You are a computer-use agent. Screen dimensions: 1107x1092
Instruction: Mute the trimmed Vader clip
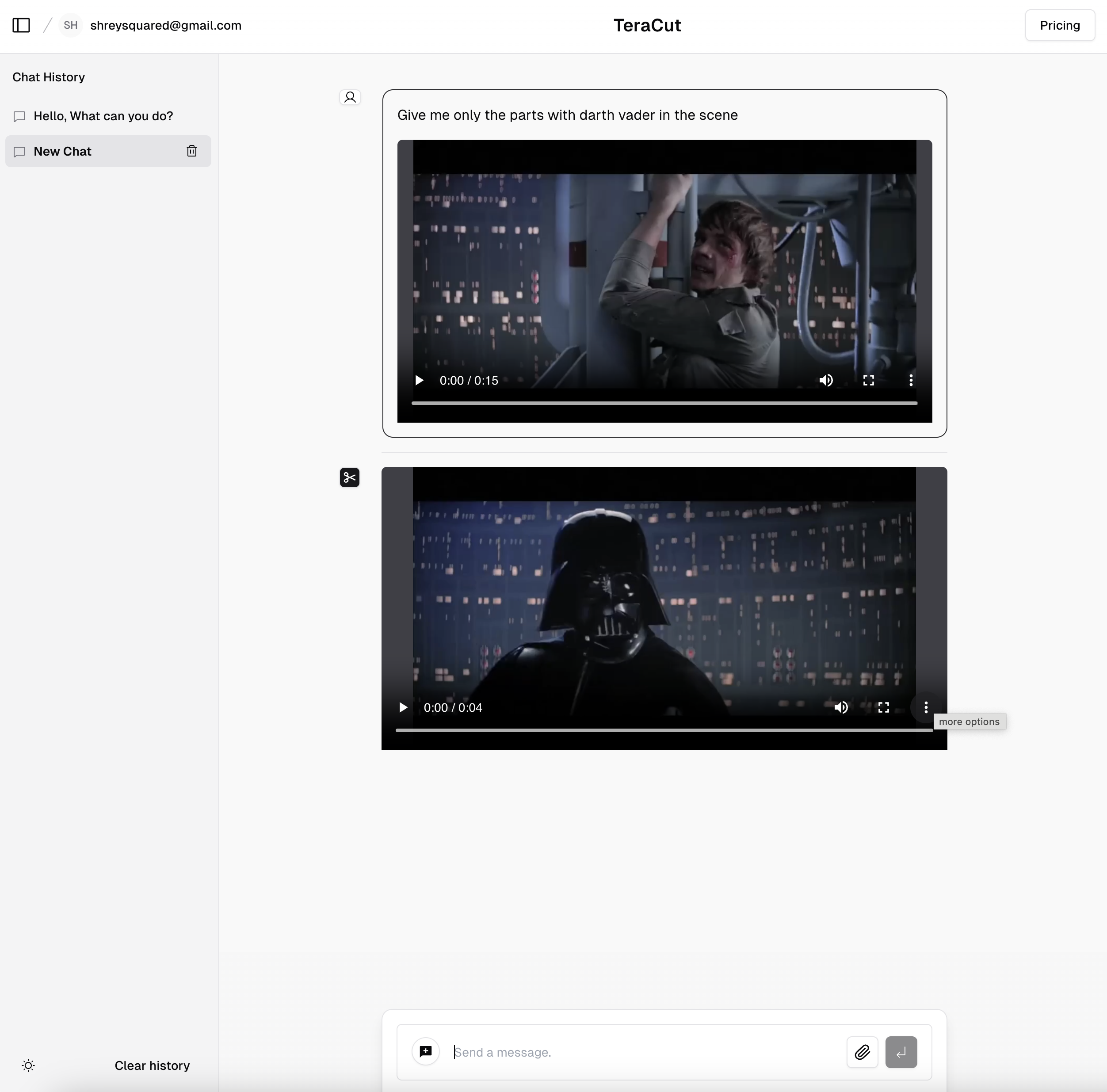(841, 707)
